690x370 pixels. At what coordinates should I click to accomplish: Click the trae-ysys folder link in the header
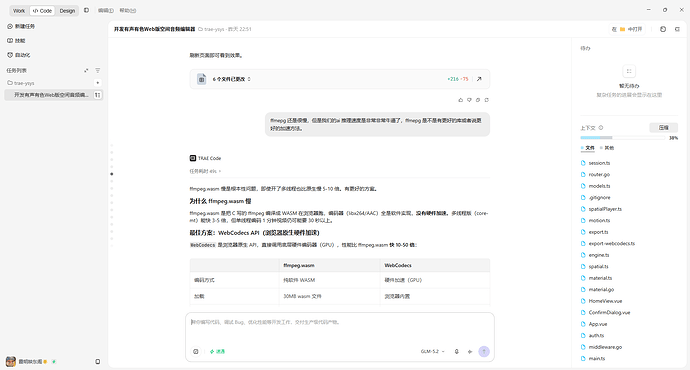tap(211, 29)
